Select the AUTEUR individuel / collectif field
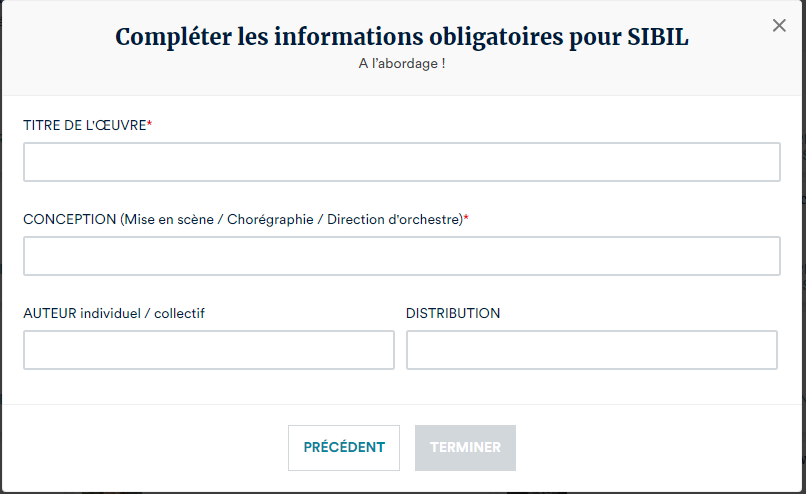The width and height of the screenshot is (806, 494). 209,350
